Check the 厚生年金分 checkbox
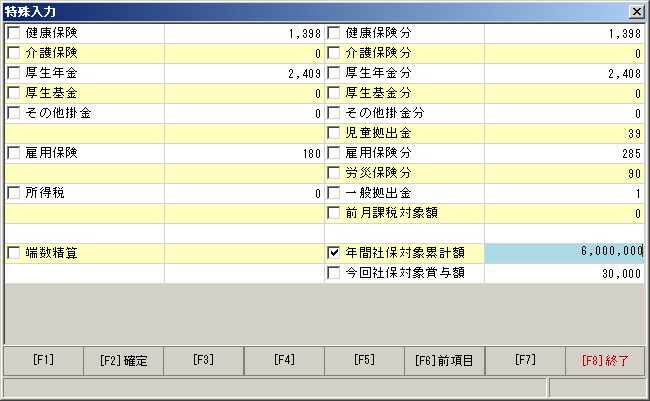The height and width of the screenshot is (401, 650). tap(334, 73)
